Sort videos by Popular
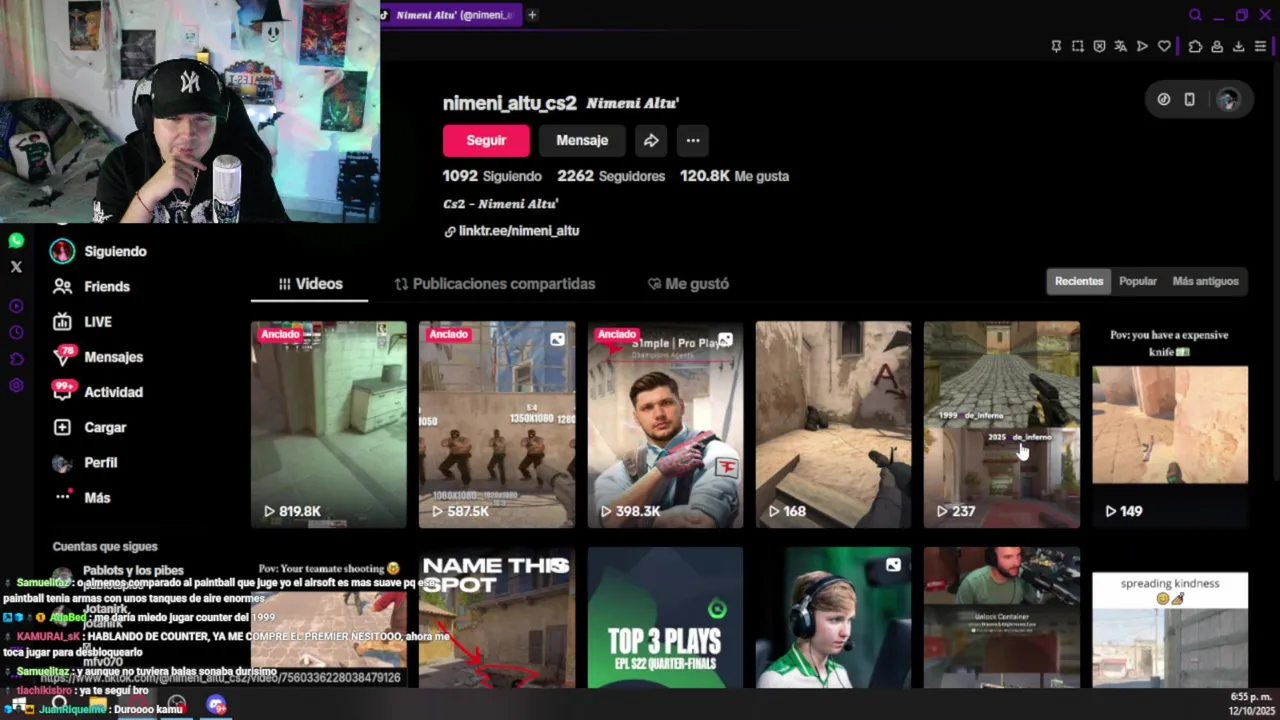The width and height of the screenshot is (1280, 720). click(1138, 281)
